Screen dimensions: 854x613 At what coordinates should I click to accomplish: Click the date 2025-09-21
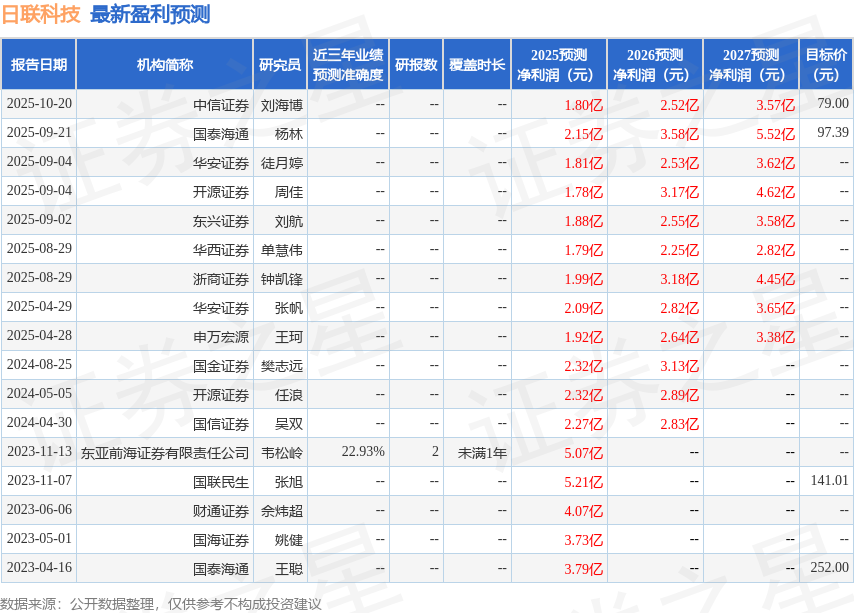39,132
